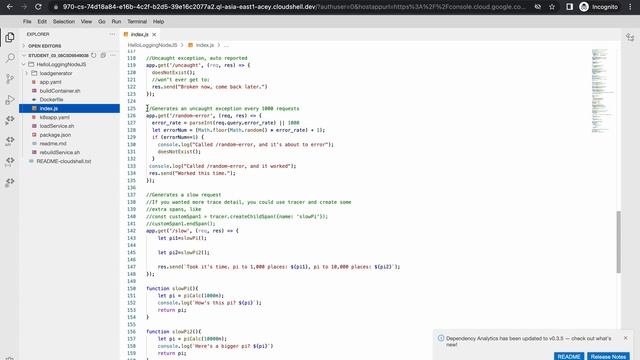
Task: Open the Terminal menu
Action: [137, 22]
